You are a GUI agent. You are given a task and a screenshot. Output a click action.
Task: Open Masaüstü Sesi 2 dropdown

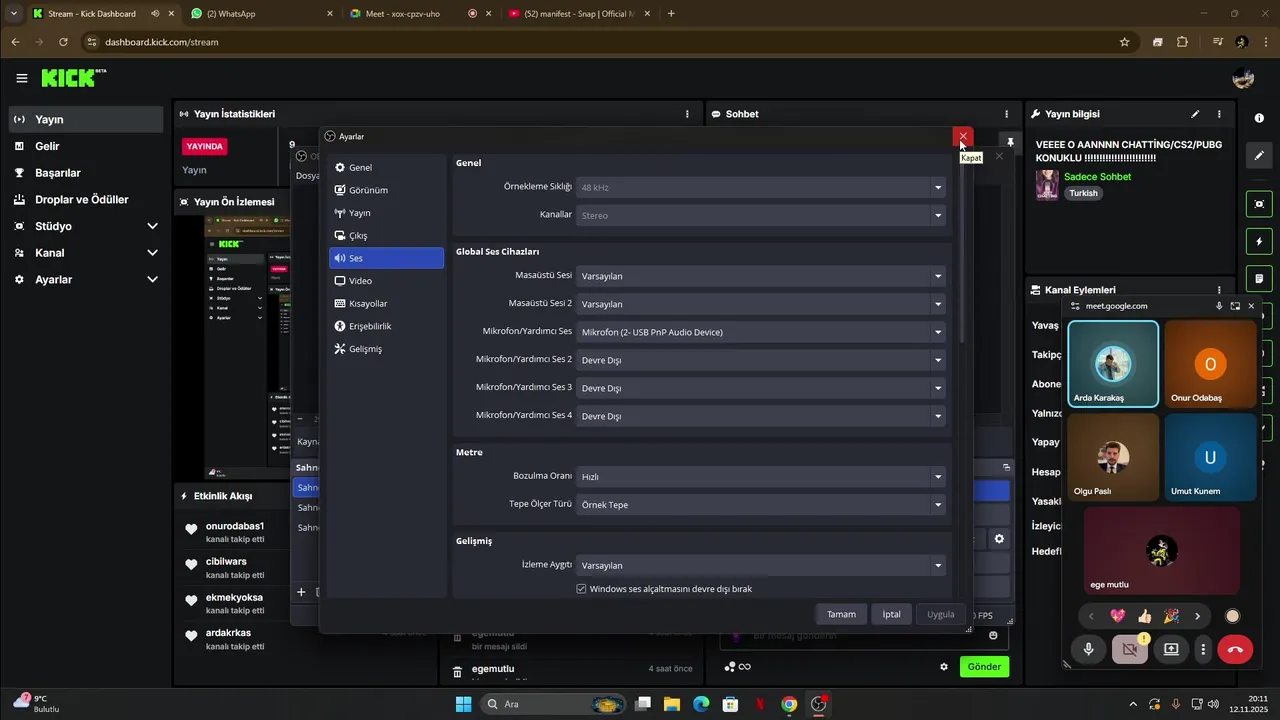[x=760, y=304]
